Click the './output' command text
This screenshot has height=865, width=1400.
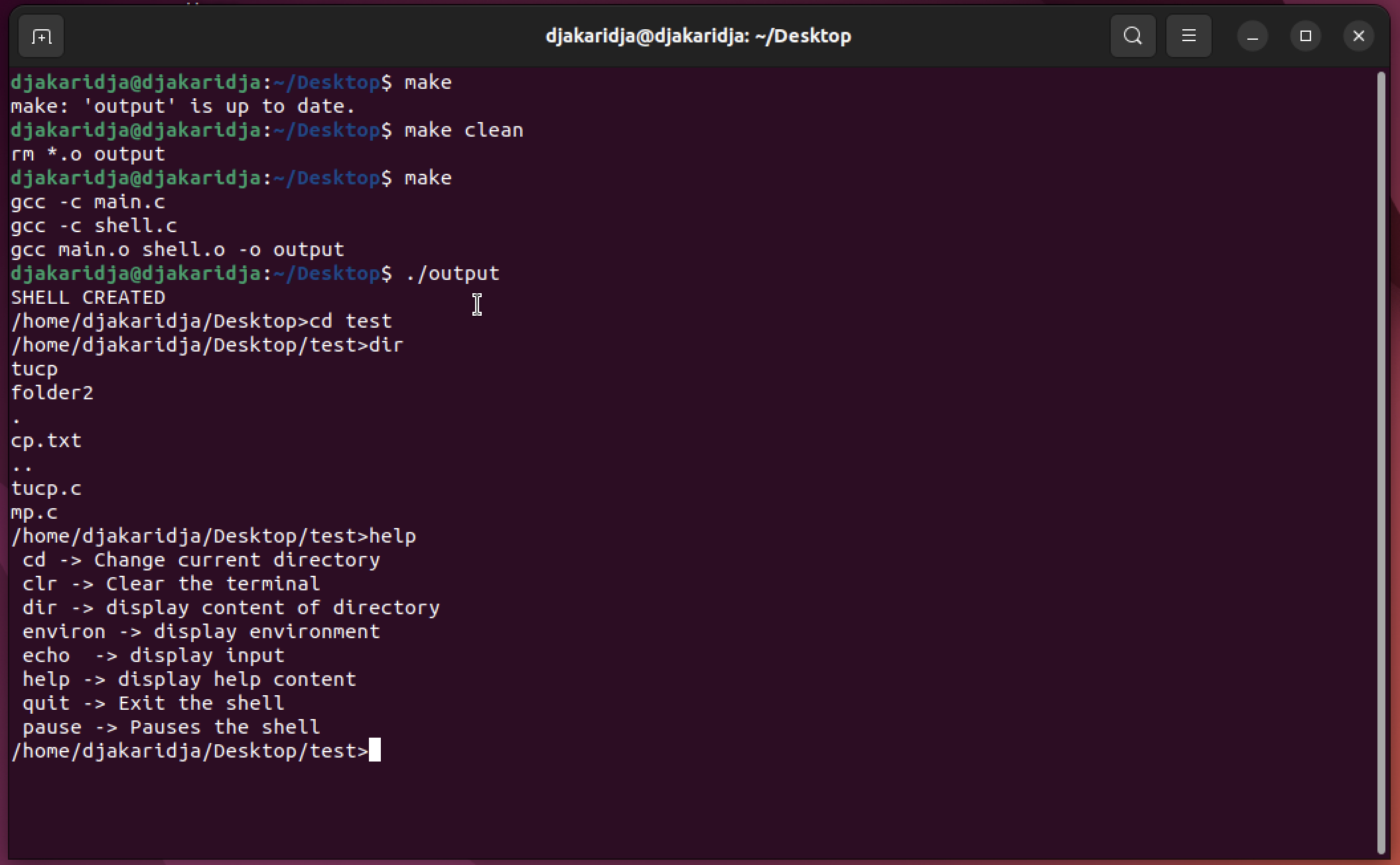(x=453, y=273)
